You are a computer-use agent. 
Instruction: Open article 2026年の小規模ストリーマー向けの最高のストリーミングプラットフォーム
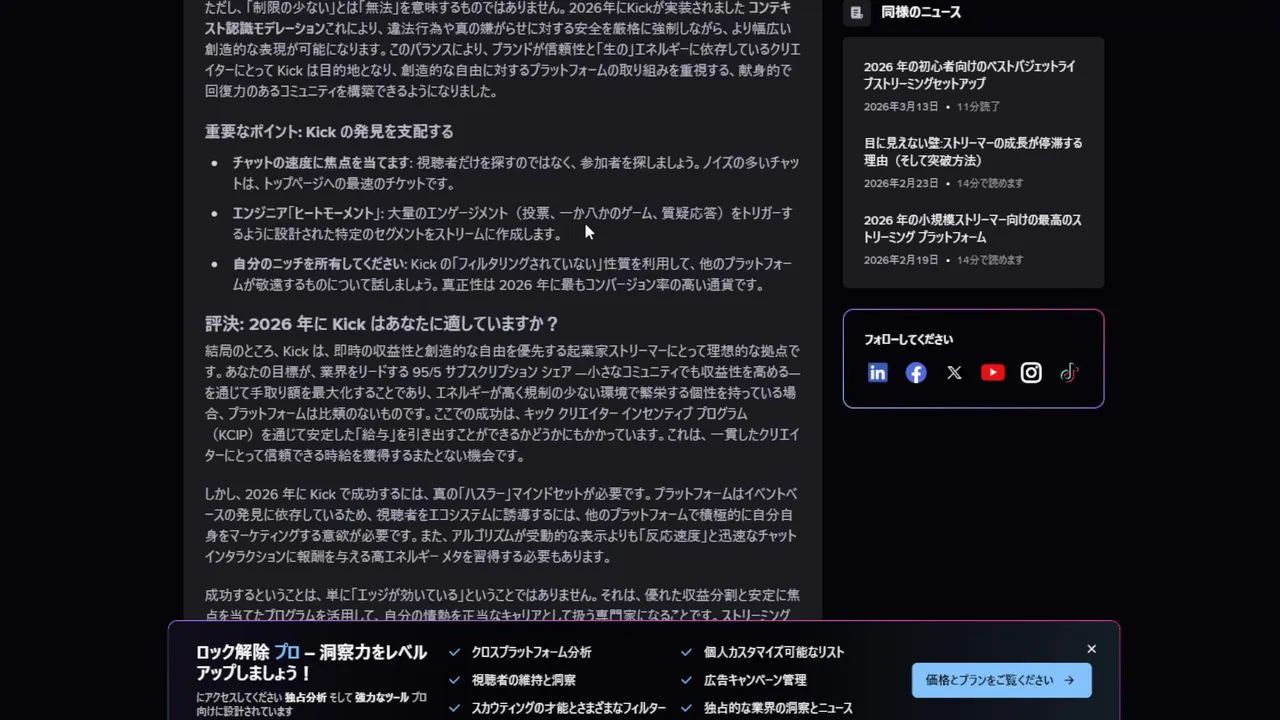tap(973, 228)
